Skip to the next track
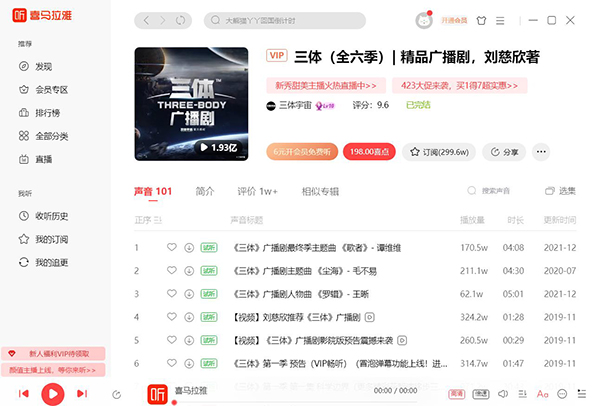 point(82,393)
